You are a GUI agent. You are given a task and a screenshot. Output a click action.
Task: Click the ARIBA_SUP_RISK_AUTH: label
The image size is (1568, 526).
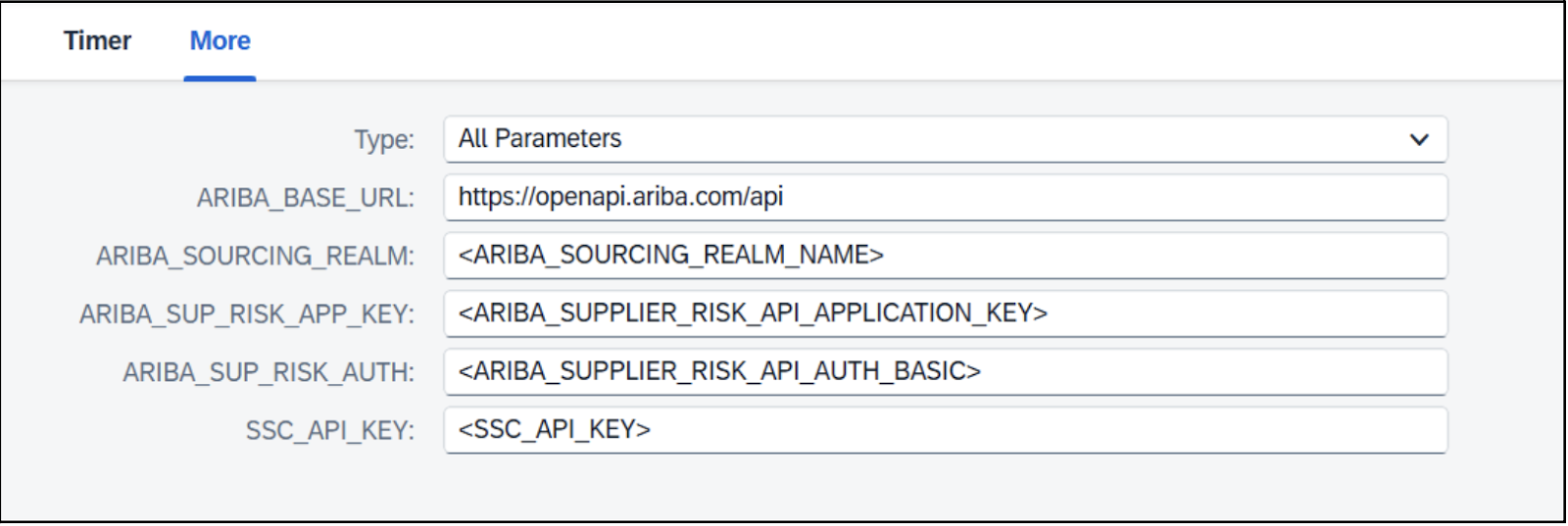(x=269, y=372)
